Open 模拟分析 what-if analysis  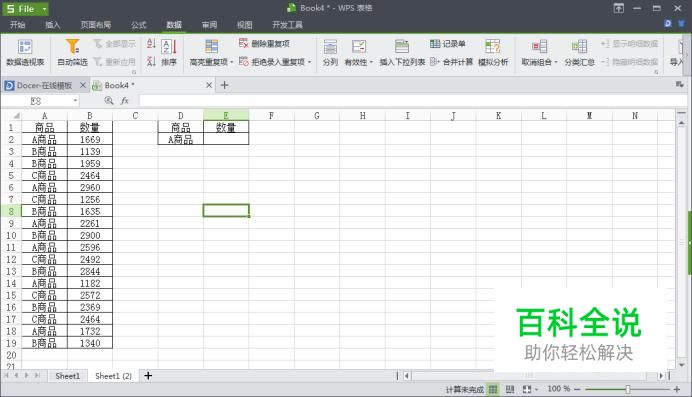click(493, 52)
